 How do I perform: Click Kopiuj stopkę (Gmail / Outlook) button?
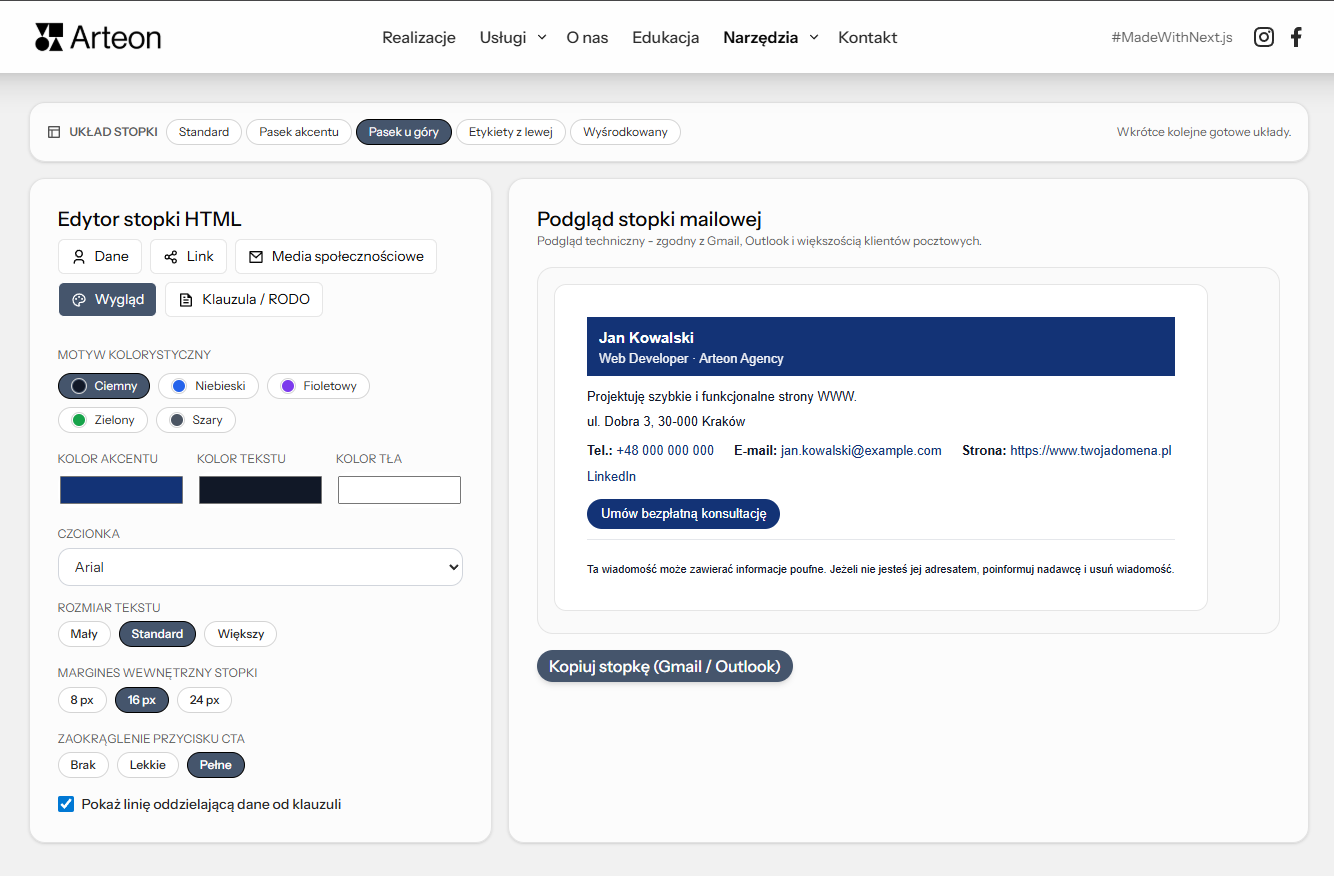(x=664, y=665)
